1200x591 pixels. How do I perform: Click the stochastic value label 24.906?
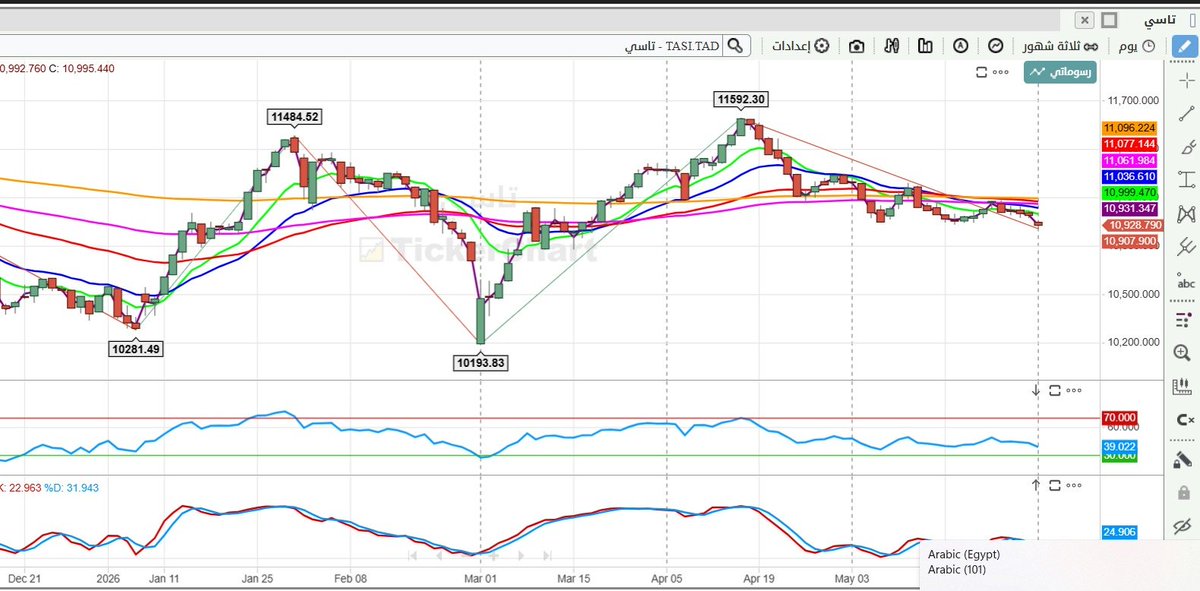tap(1119, 532)
